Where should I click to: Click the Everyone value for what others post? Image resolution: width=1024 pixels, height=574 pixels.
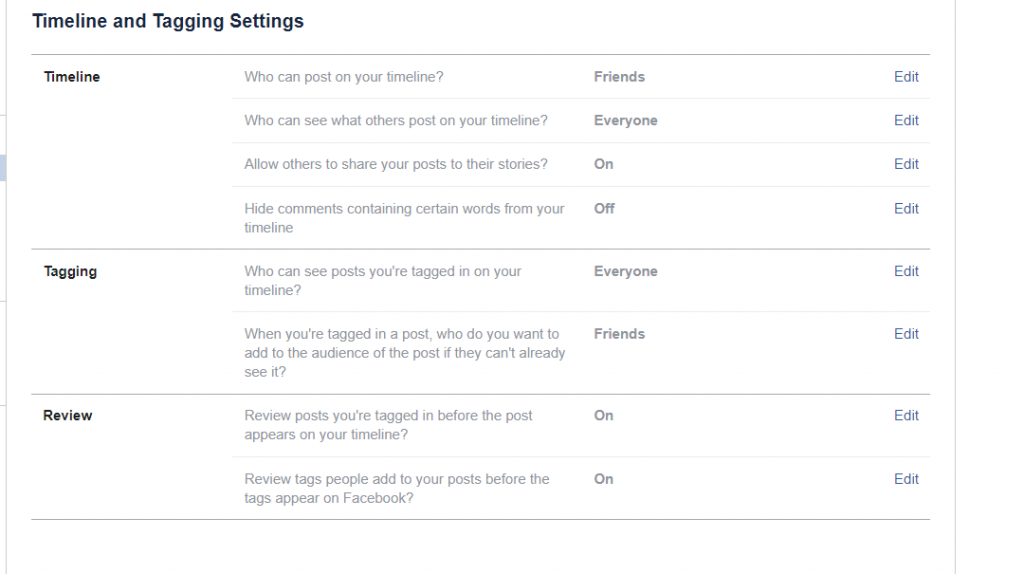click(x=626, y=120)
